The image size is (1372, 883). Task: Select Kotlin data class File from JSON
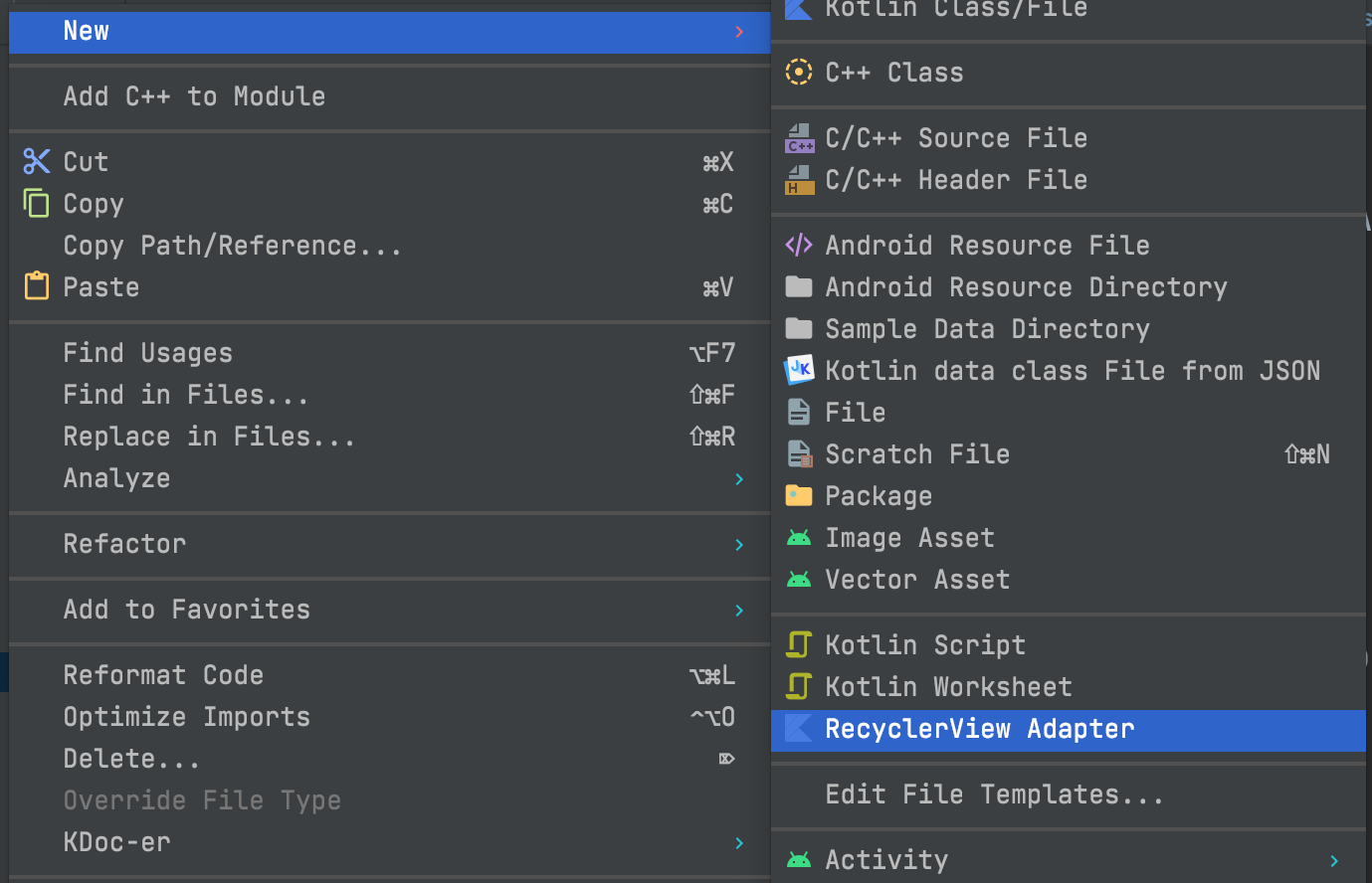point(1069,371)
